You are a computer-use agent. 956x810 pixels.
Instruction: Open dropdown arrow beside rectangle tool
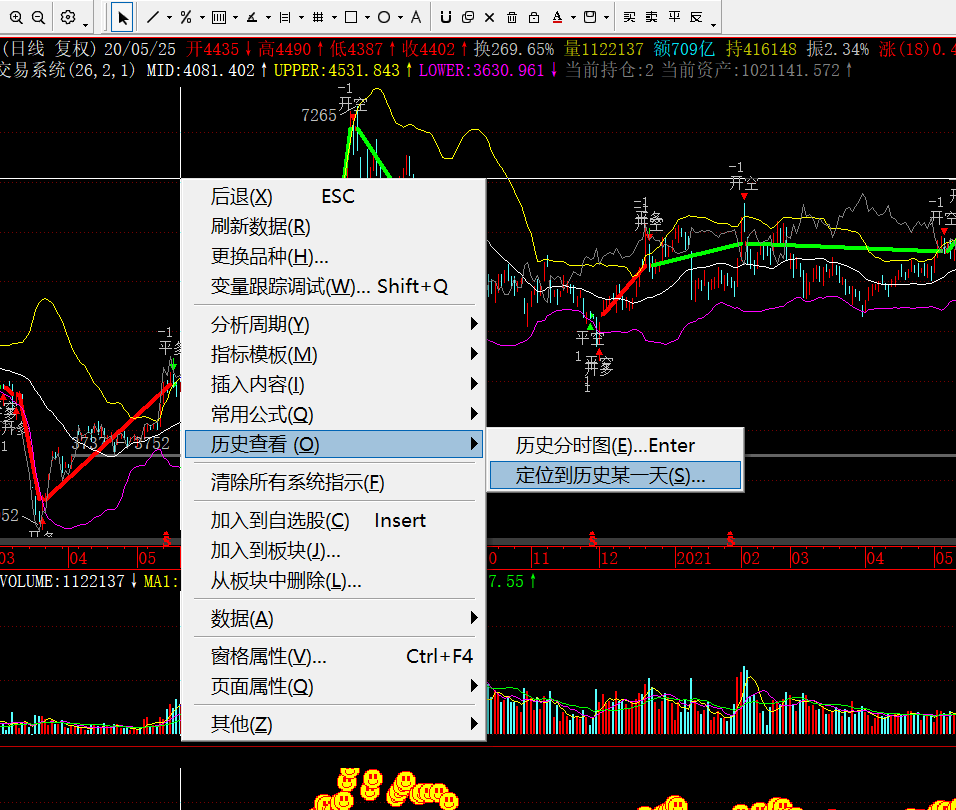click(x=367, y=18)
